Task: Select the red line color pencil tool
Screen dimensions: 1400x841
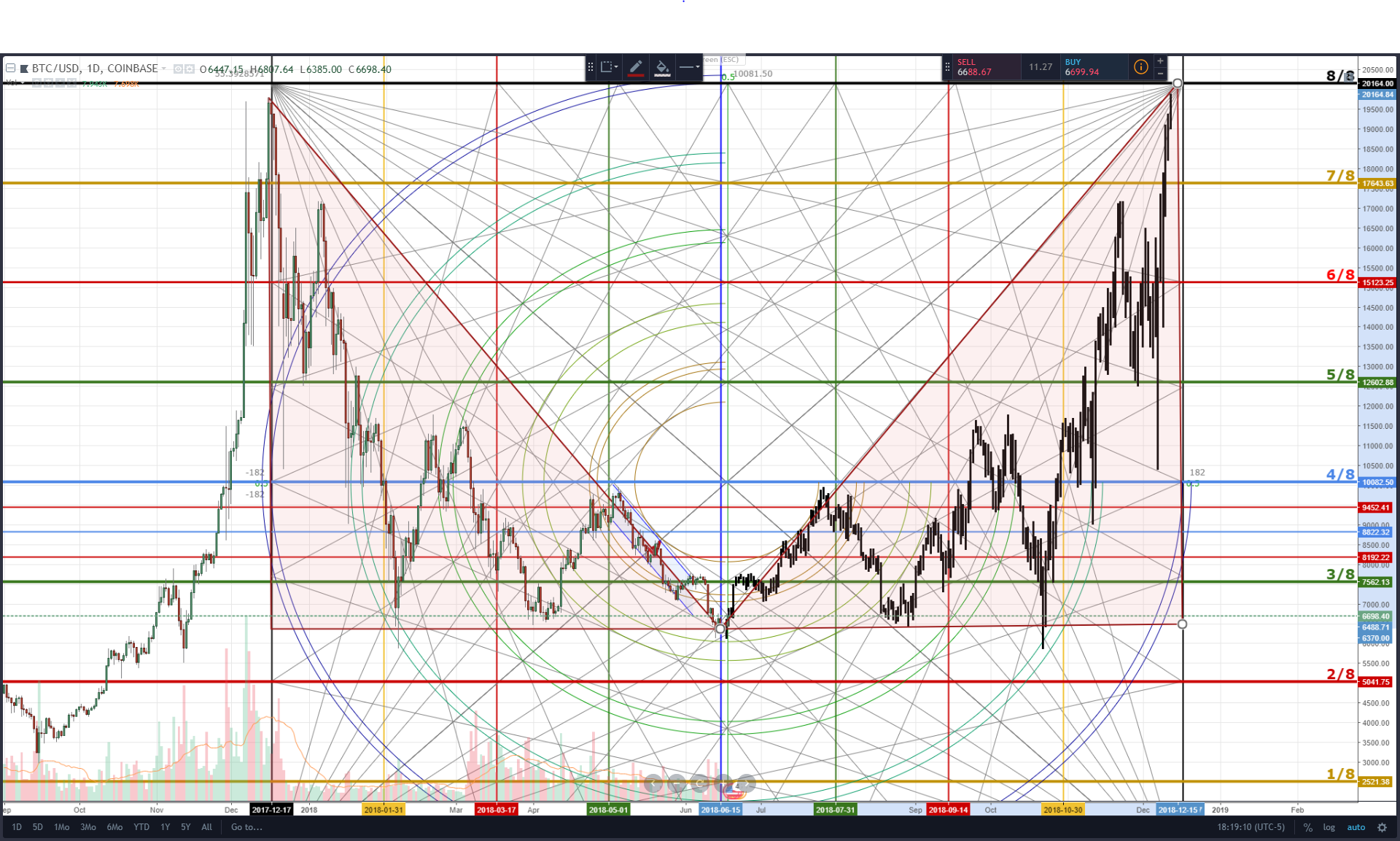Action: [636, 67]
